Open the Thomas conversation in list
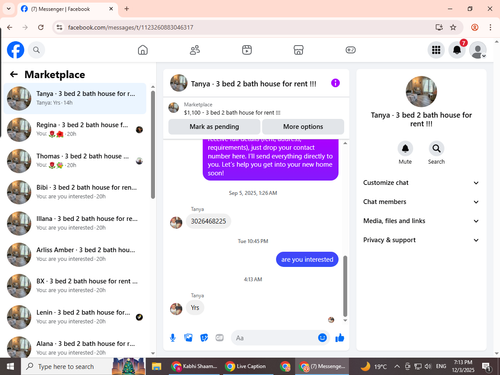Screen dimensions: 500x375 point(75,161)
